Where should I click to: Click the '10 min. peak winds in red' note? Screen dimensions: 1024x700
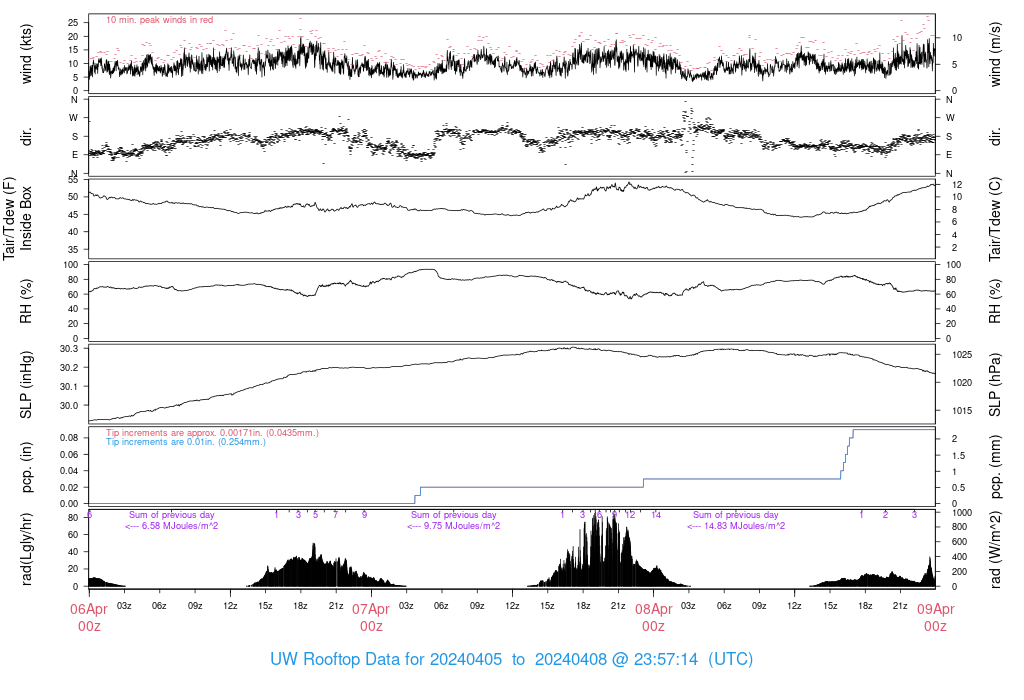159,20
